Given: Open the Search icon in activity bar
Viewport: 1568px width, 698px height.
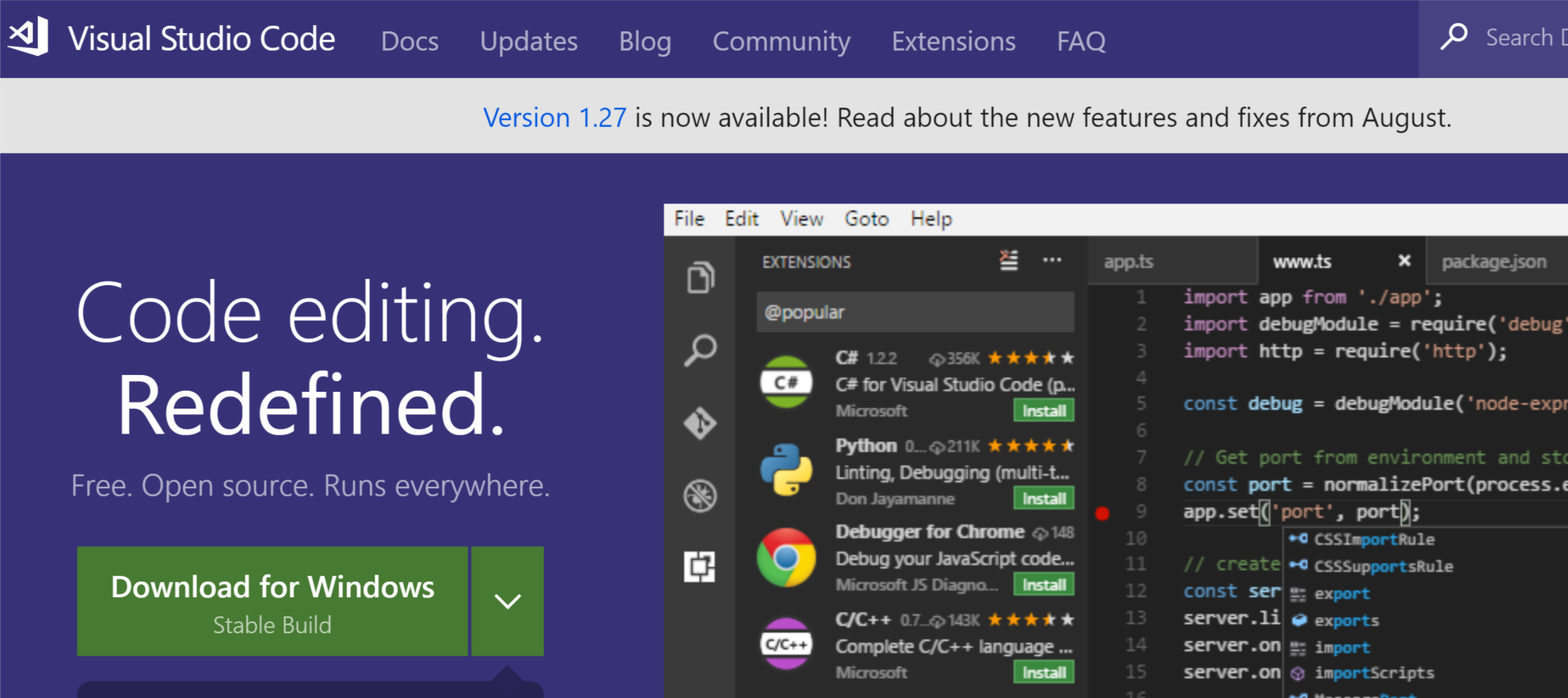Looking at the screenshot, I should pyautogui.click(x=700, y=350).
